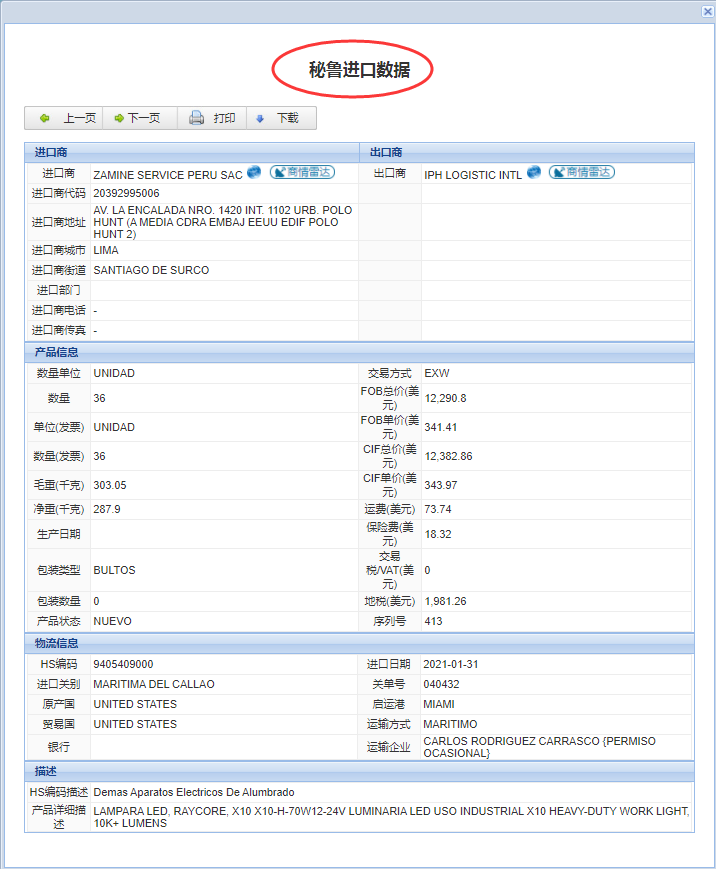The width and height of the screenshot is (716, 869).
Task: Close the dialog with top-right X
Action: [x=707, y=10]
